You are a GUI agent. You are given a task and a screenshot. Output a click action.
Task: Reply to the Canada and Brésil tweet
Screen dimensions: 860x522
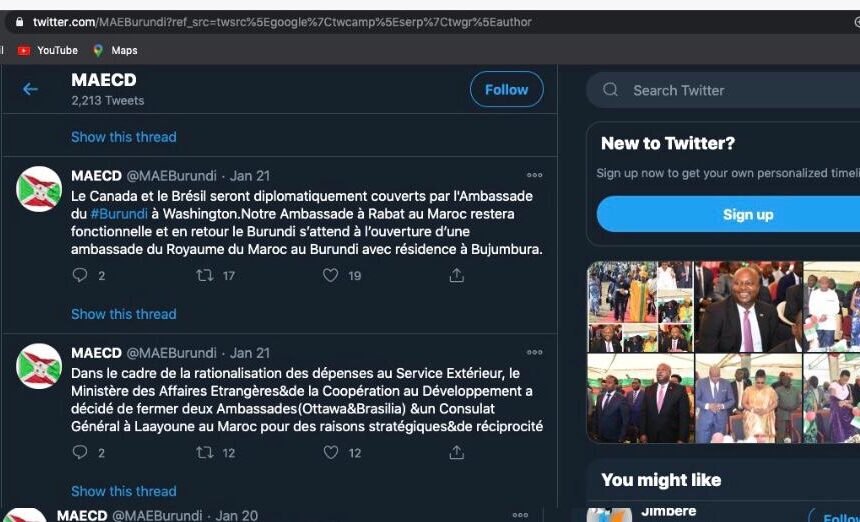[x=80, y=276]
